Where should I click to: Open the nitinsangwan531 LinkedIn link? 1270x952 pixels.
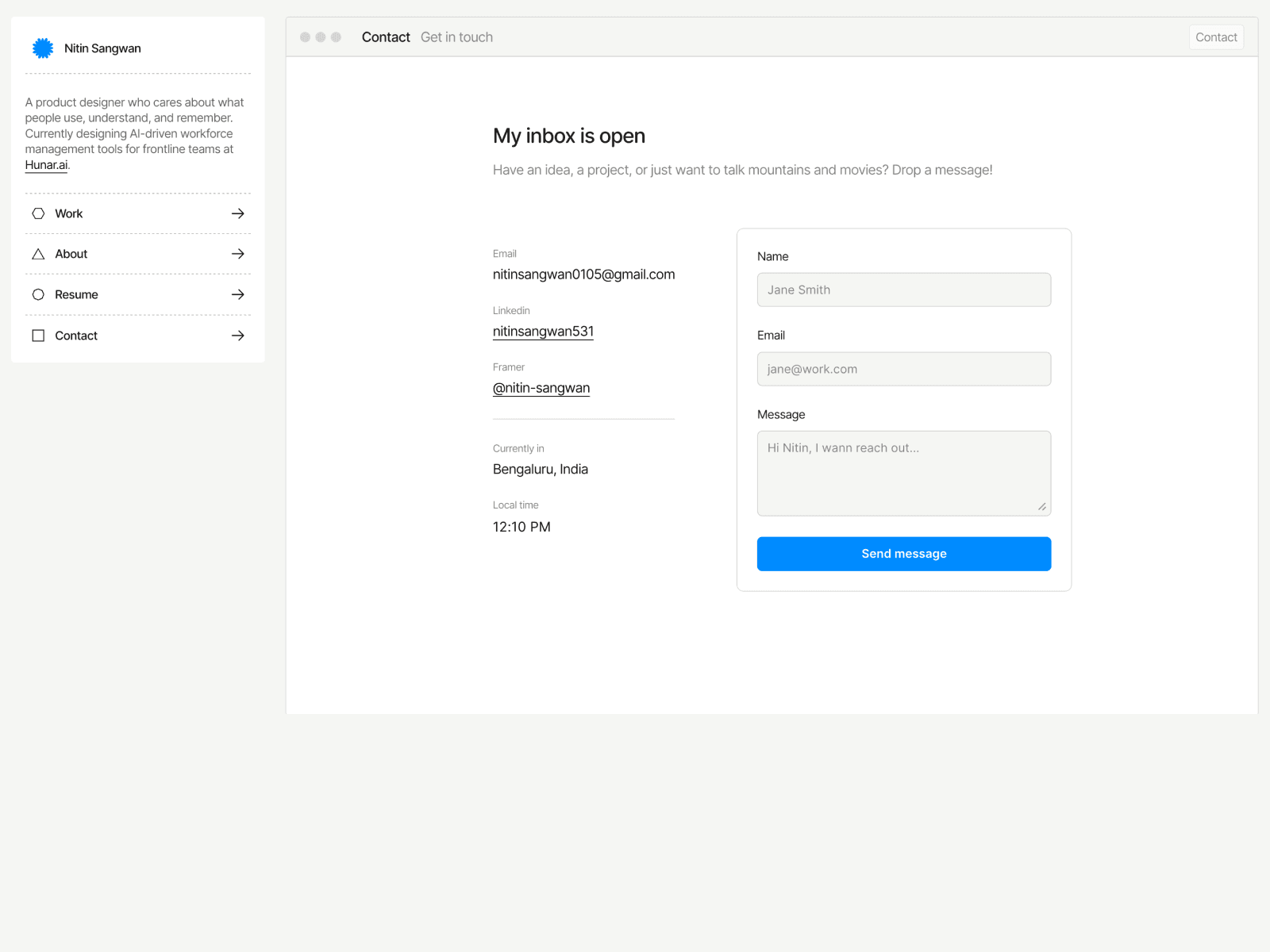point(543,332)
